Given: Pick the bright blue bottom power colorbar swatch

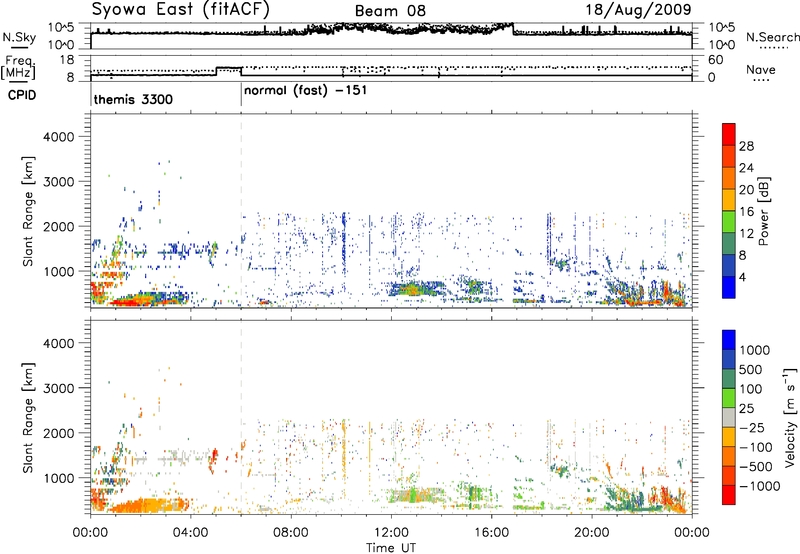Looking at the screenshot, I should [x=729, y=288].
